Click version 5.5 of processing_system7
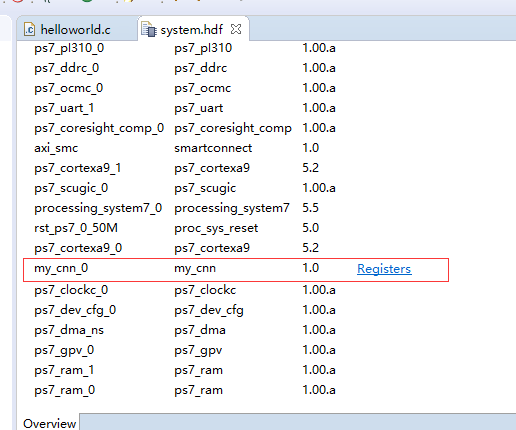The image size is (516, 430). coord(310,208)
